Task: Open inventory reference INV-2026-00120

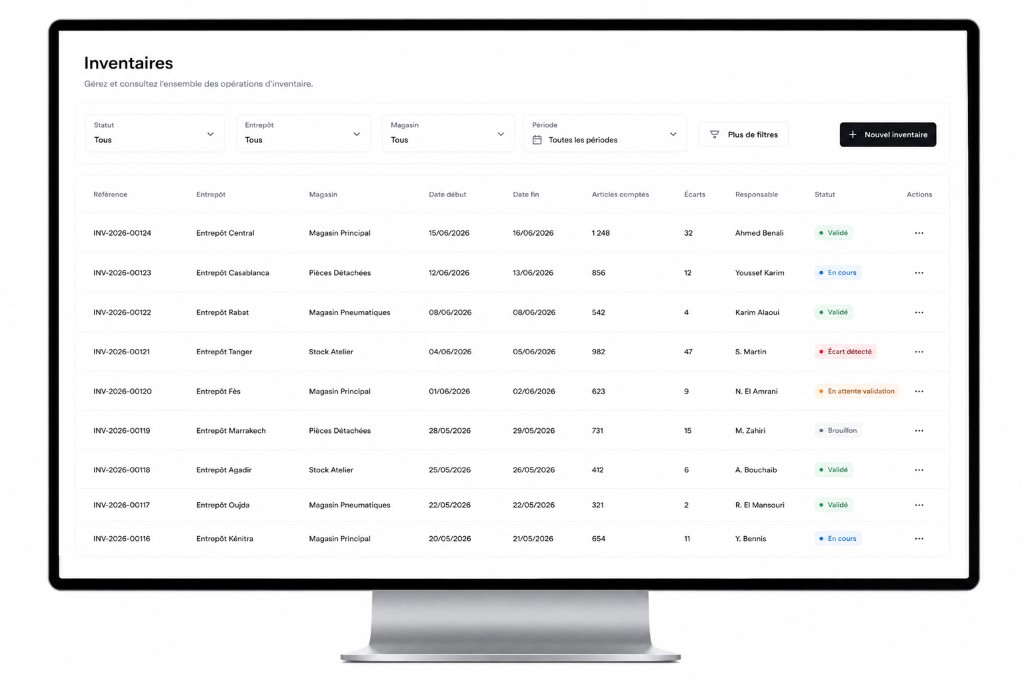Action: click(122, 391)
